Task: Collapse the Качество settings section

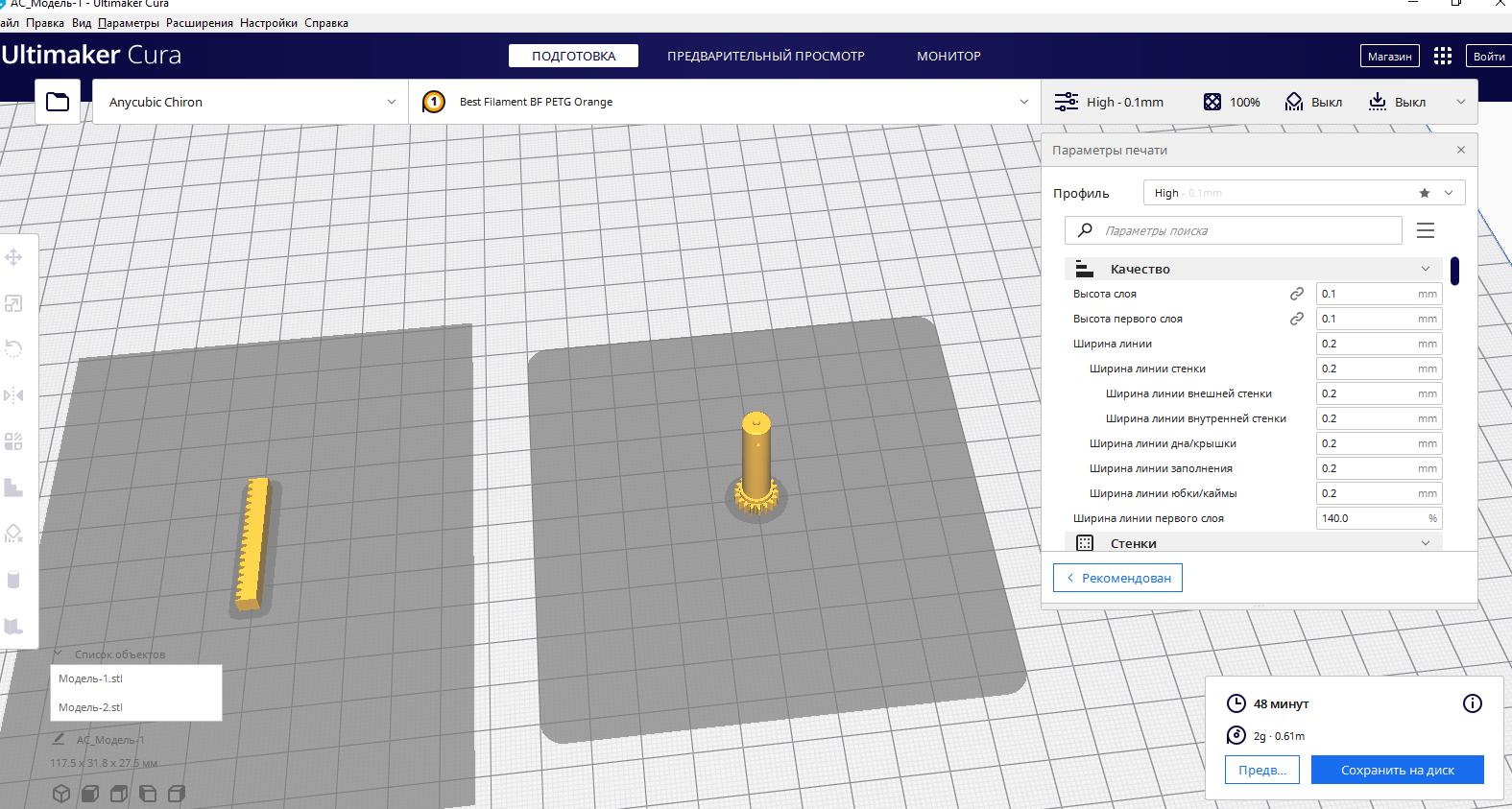Action: coord(1255,269)
